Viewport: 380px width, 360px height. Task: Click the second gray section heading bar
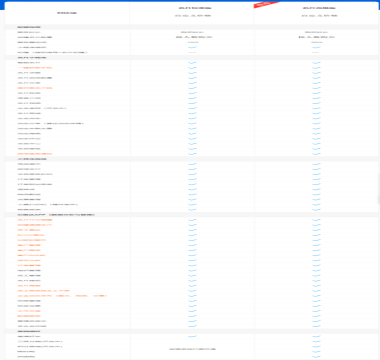(192, 58)
